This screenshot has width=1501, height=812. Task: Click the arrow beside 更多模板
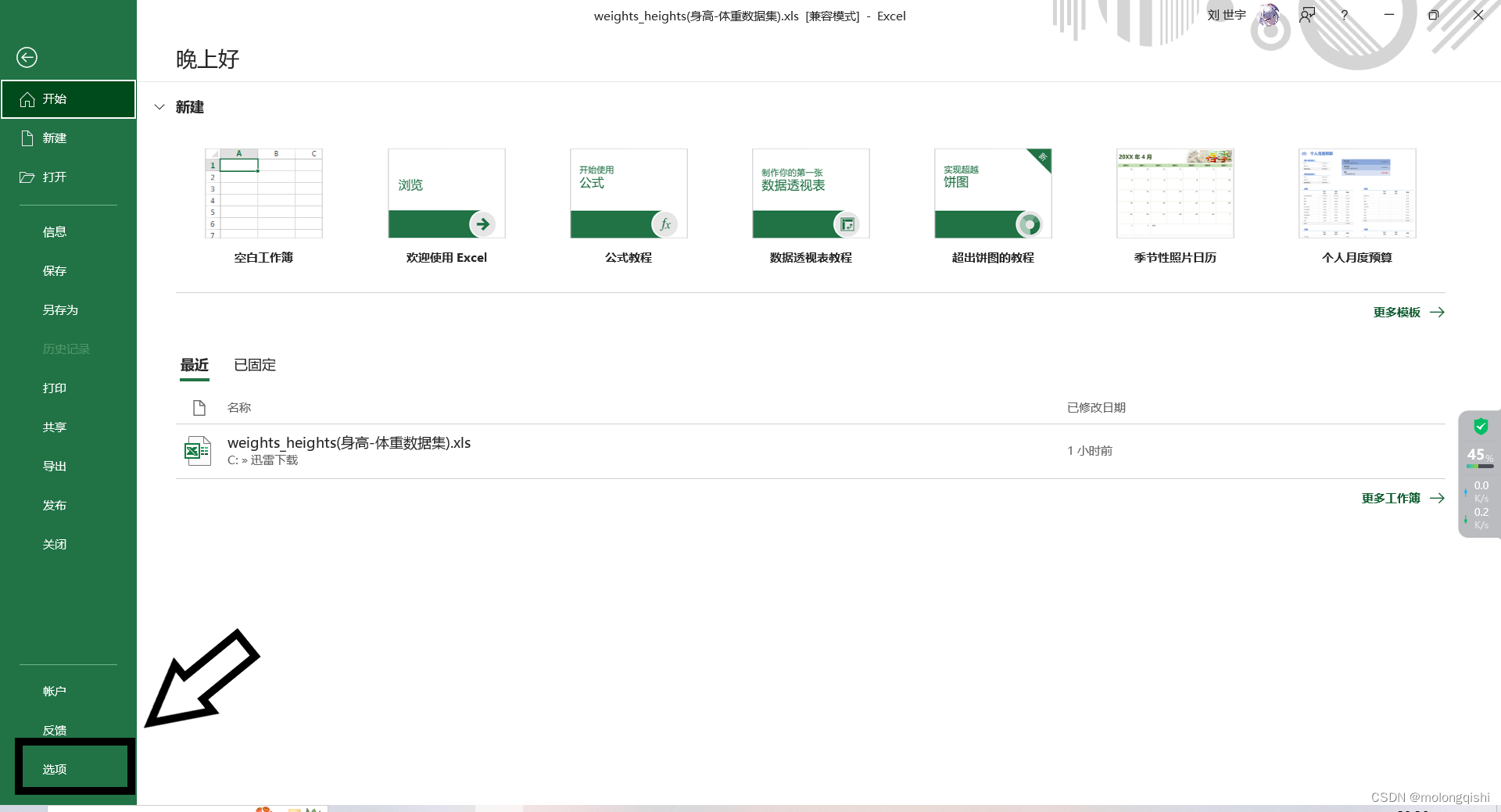(1437, 312)
